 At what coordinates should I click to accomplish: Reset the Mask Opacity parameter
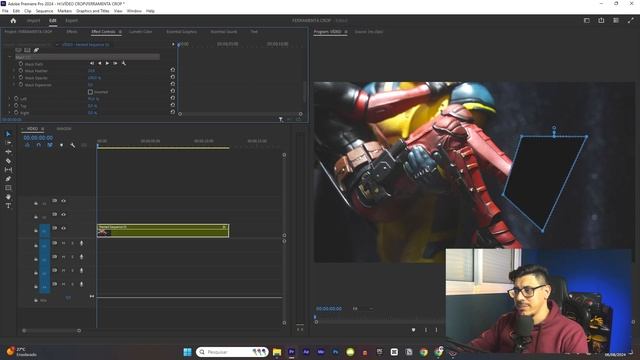coord(173,77)
